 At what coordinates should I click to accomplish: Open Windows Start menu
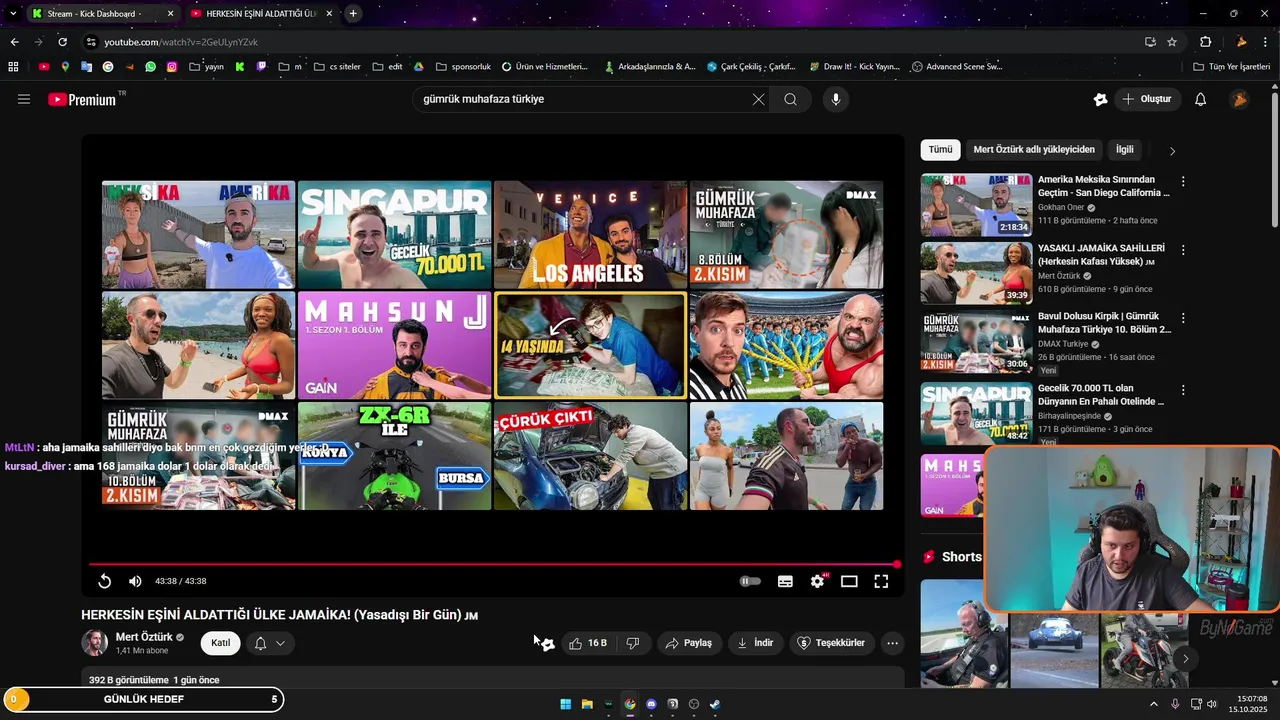[x=566, y=704]
